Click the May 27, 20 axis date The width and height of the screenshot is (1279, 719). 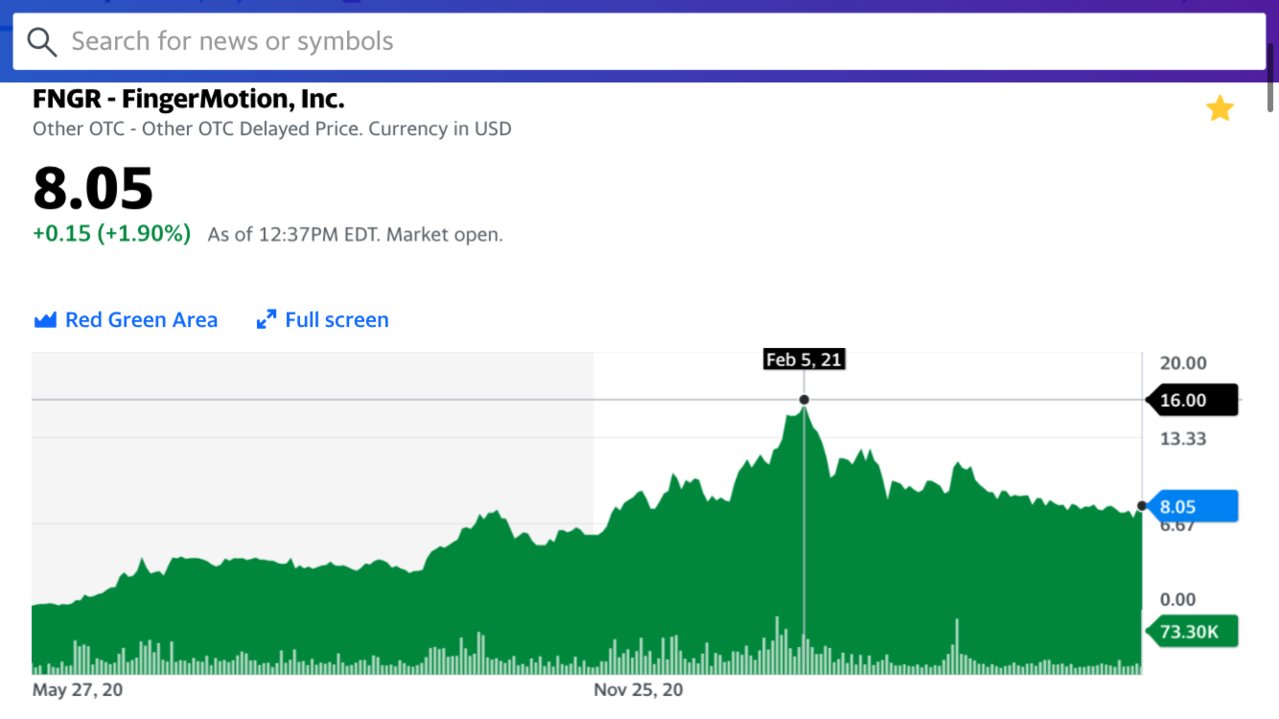[78, 690]
